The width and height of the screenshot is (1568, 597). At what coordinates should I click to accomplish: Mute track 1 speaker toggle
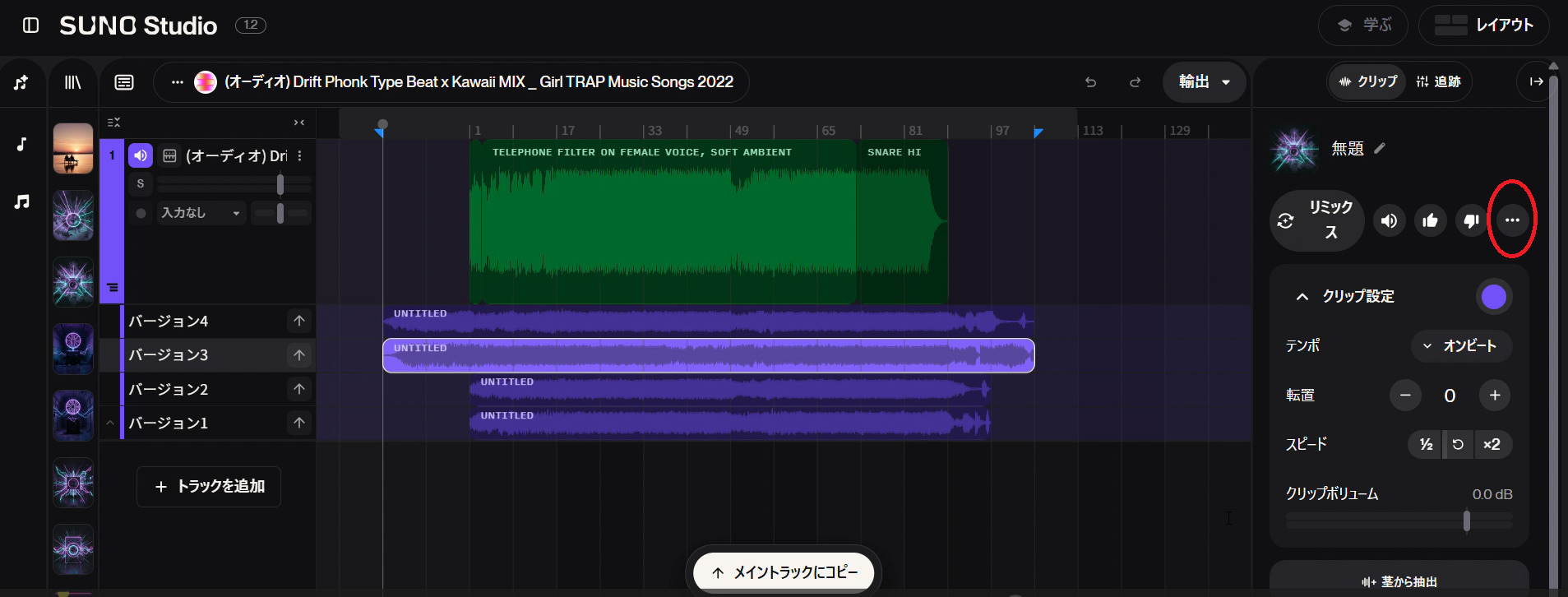[141, 155]
